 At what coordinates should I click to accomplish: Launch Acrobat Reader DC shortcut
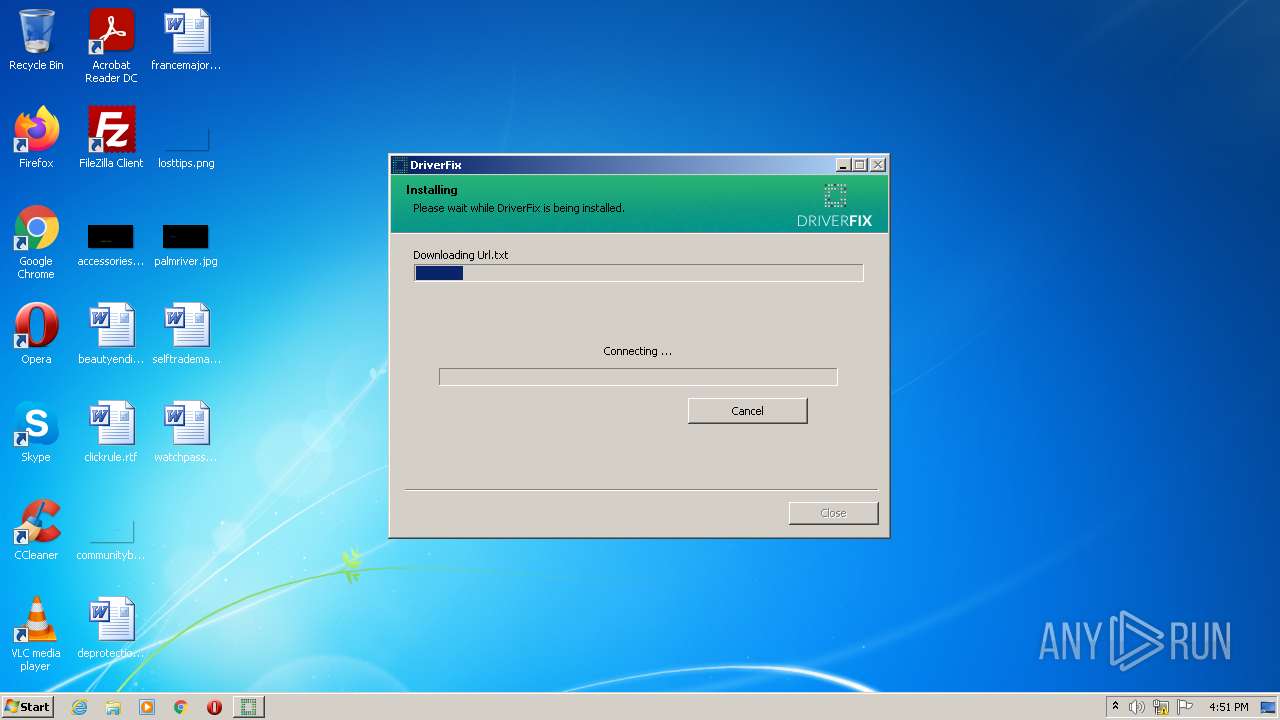[x=111, y=46]
